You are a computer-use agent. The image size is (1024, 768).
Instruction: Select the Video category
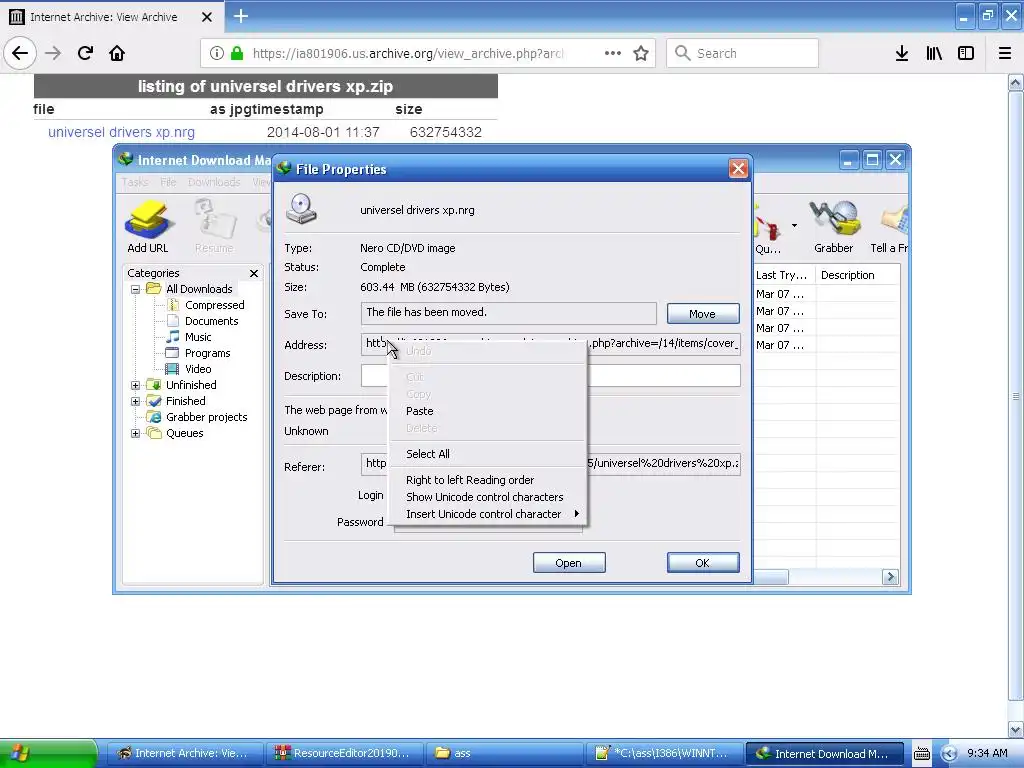click(x=198, y=369)
